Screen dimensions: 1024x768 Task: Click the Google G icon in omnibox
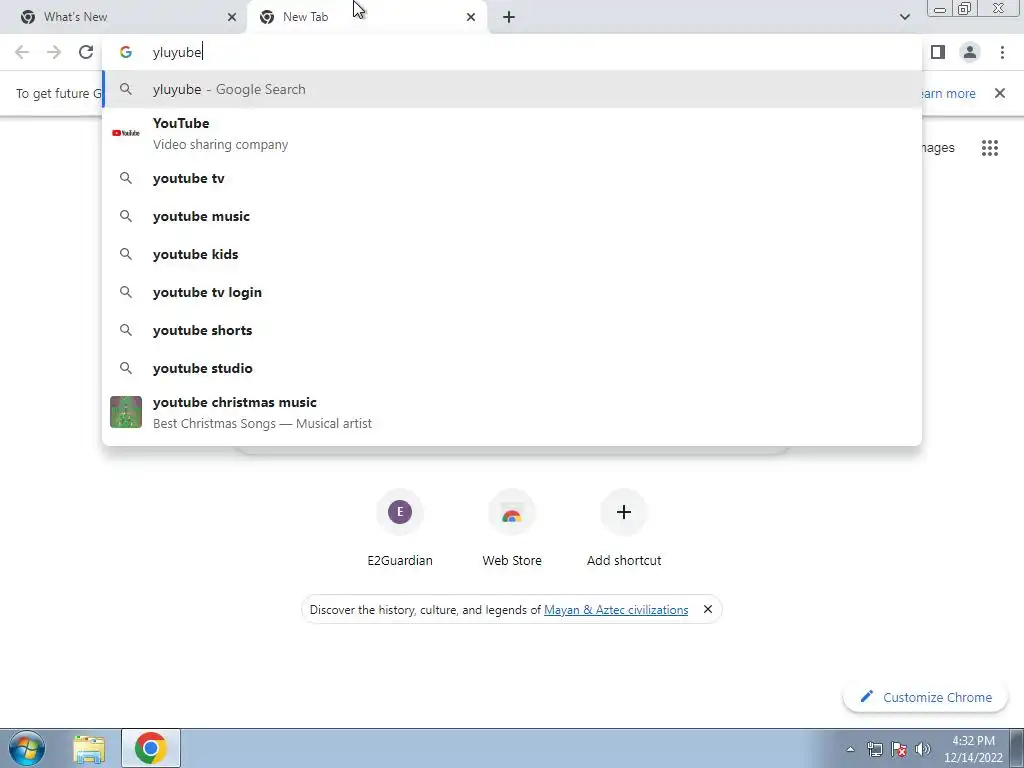126,52
